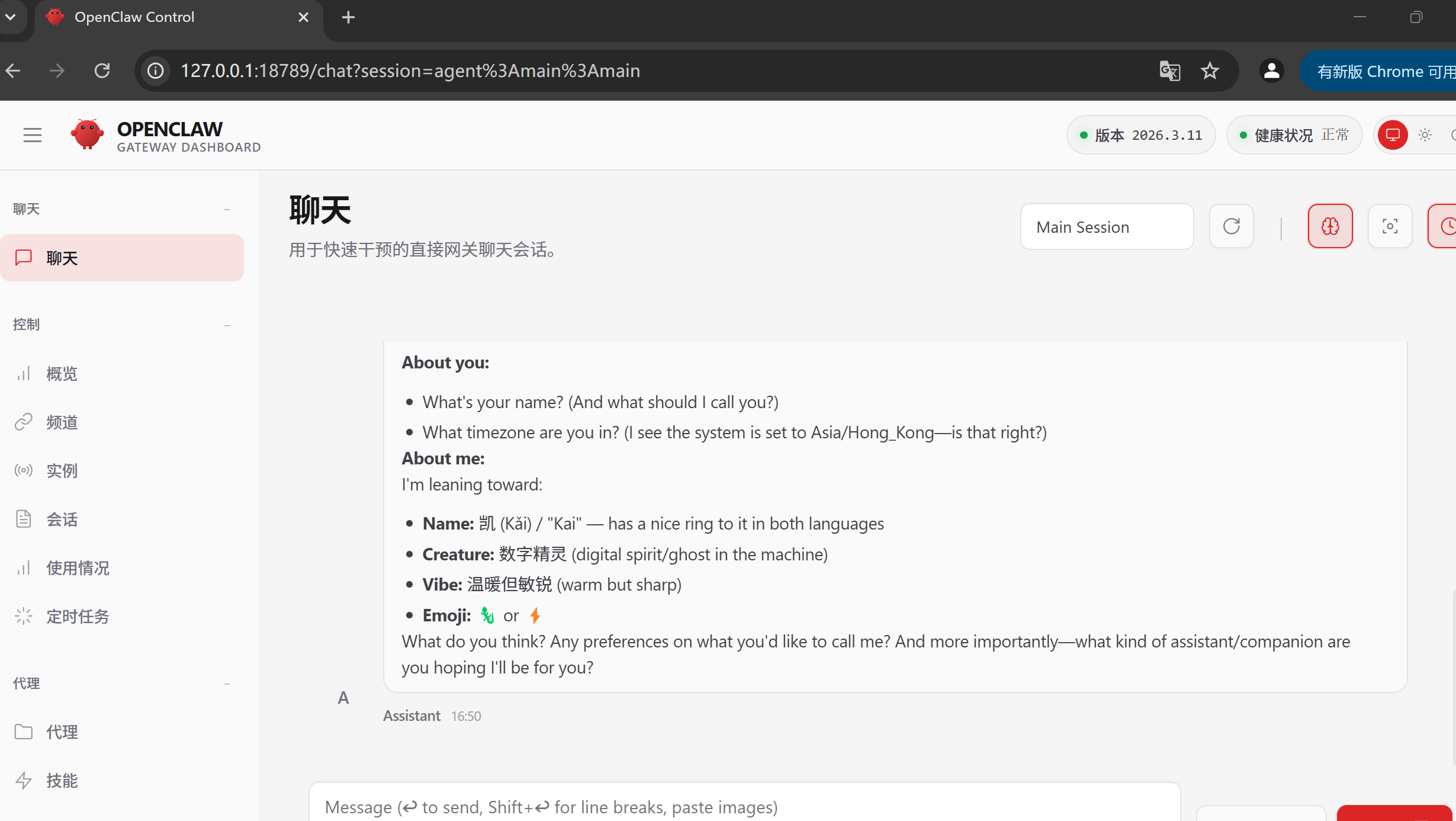1456x821 pixels.
Task: Open the Main Session dropdown
Action: point(1106,227)
